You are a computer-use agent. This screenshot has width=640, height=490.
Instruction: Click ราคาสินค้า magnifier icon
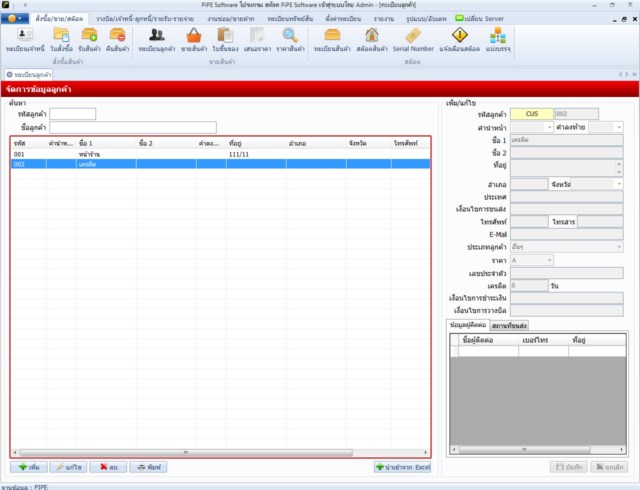coord(290,40)
